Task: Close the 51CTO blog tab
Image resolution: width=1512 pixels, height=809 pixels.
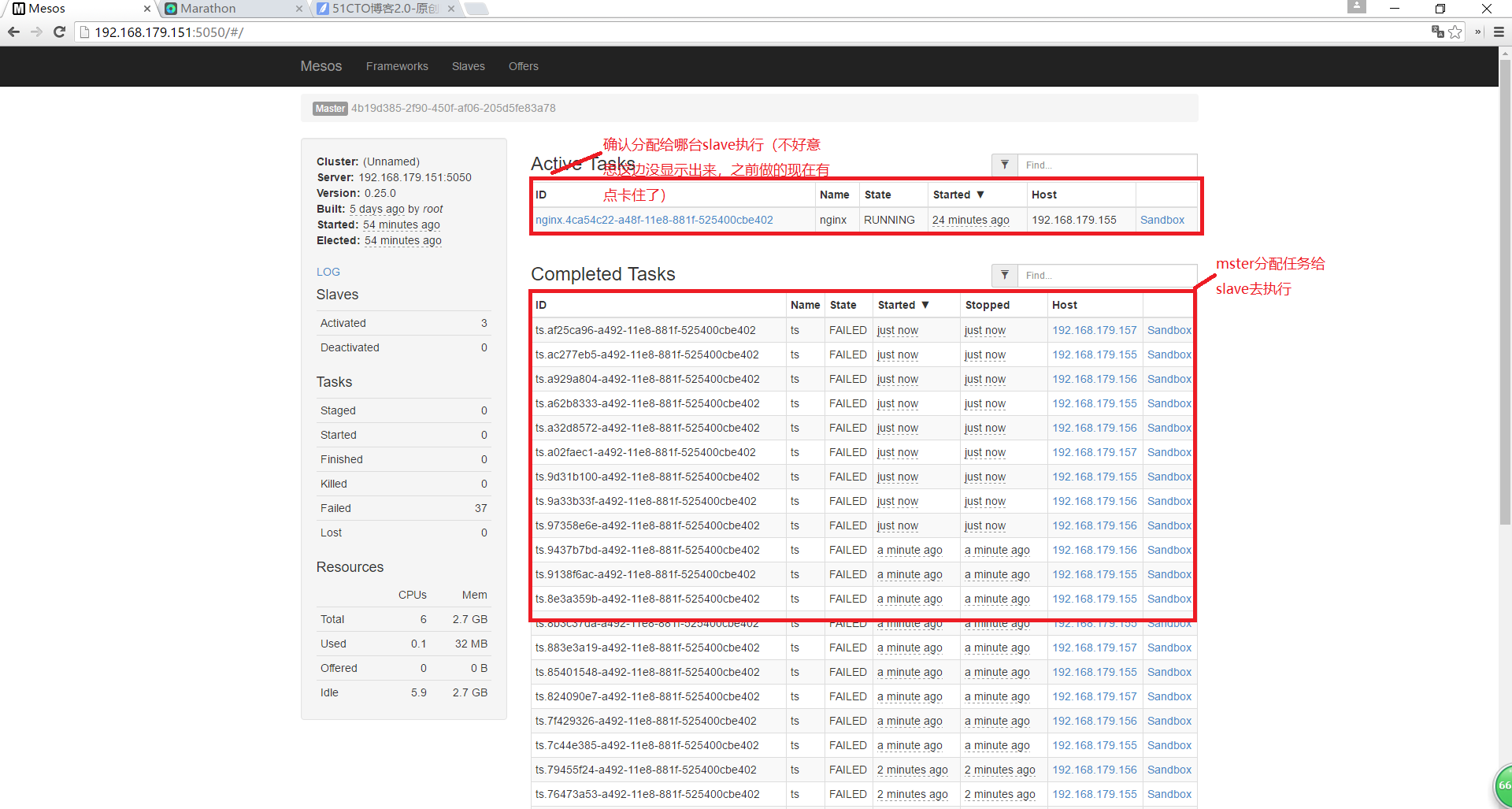Action: (450, 9)
